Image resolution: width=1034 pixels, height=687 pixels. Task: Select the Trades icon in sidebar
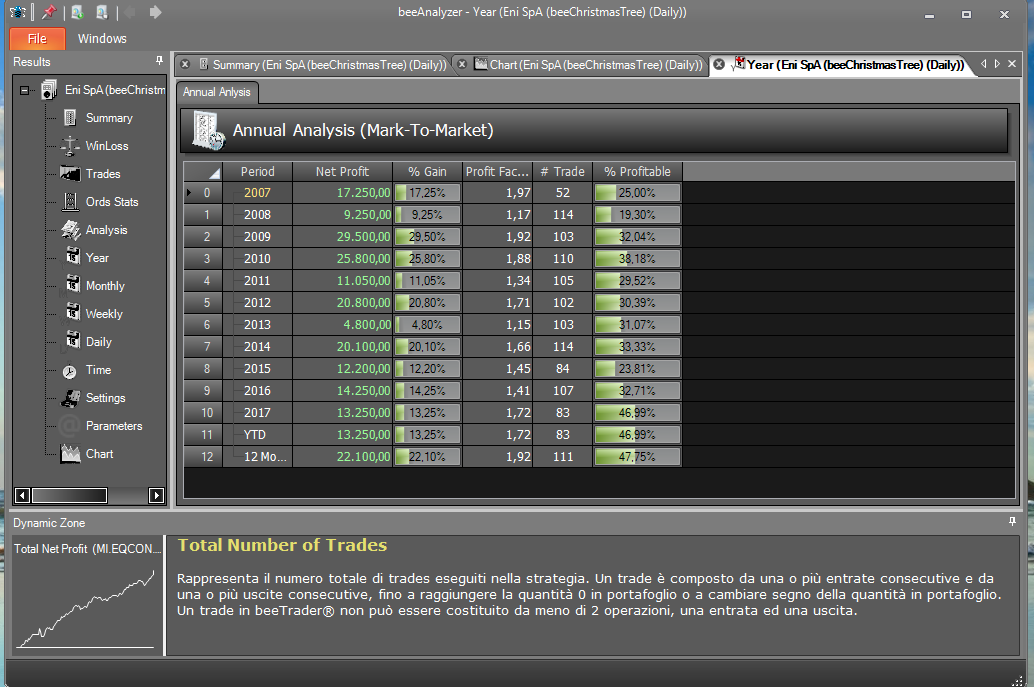[x=70, y=173]
